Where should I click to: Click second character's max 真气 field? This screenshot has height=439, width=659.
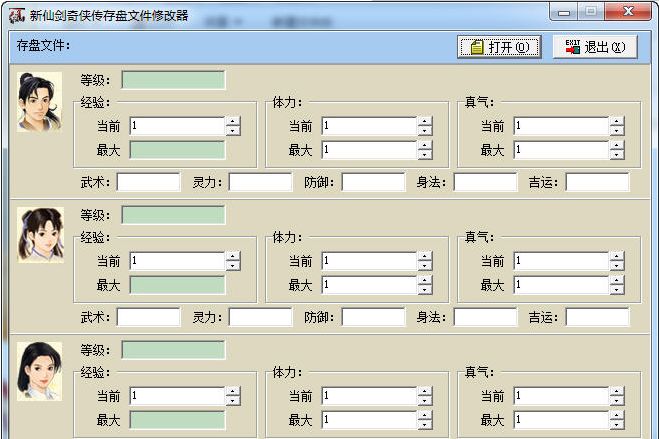pyautogui.click(x=561, y=285)
